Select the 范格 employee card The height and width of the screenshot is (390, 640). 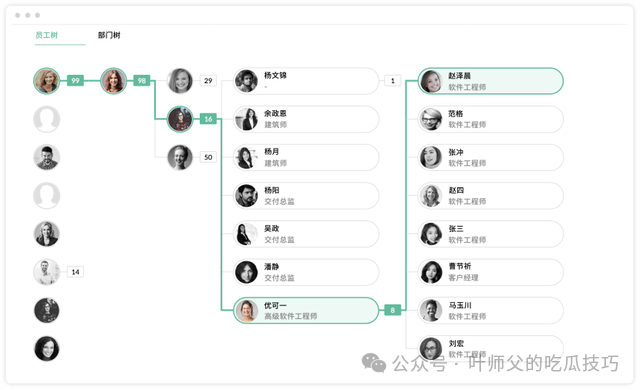tap(491, 119)
